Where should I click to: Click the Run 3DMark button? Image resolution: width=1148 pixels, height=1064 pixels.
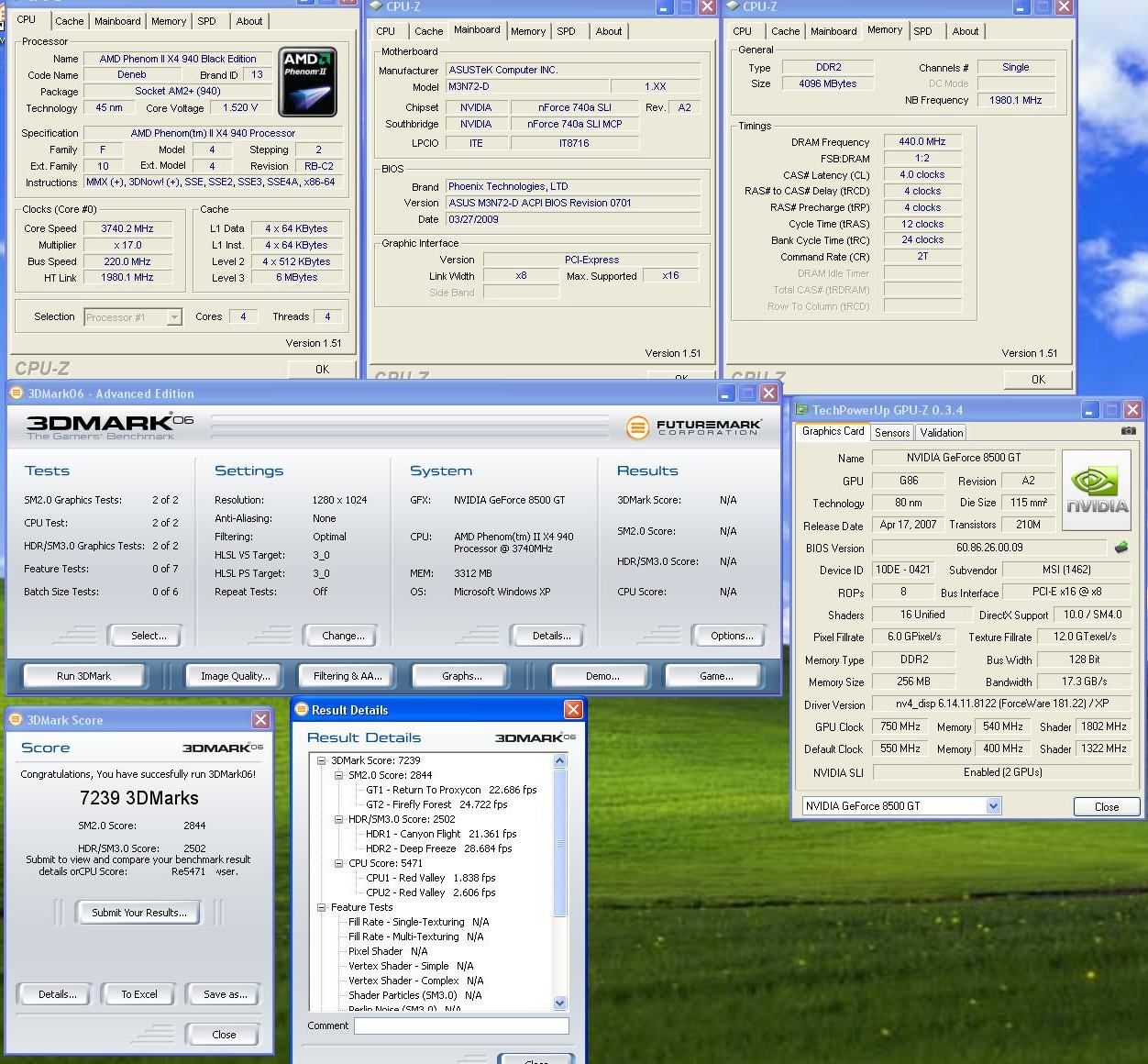point(83,676)
